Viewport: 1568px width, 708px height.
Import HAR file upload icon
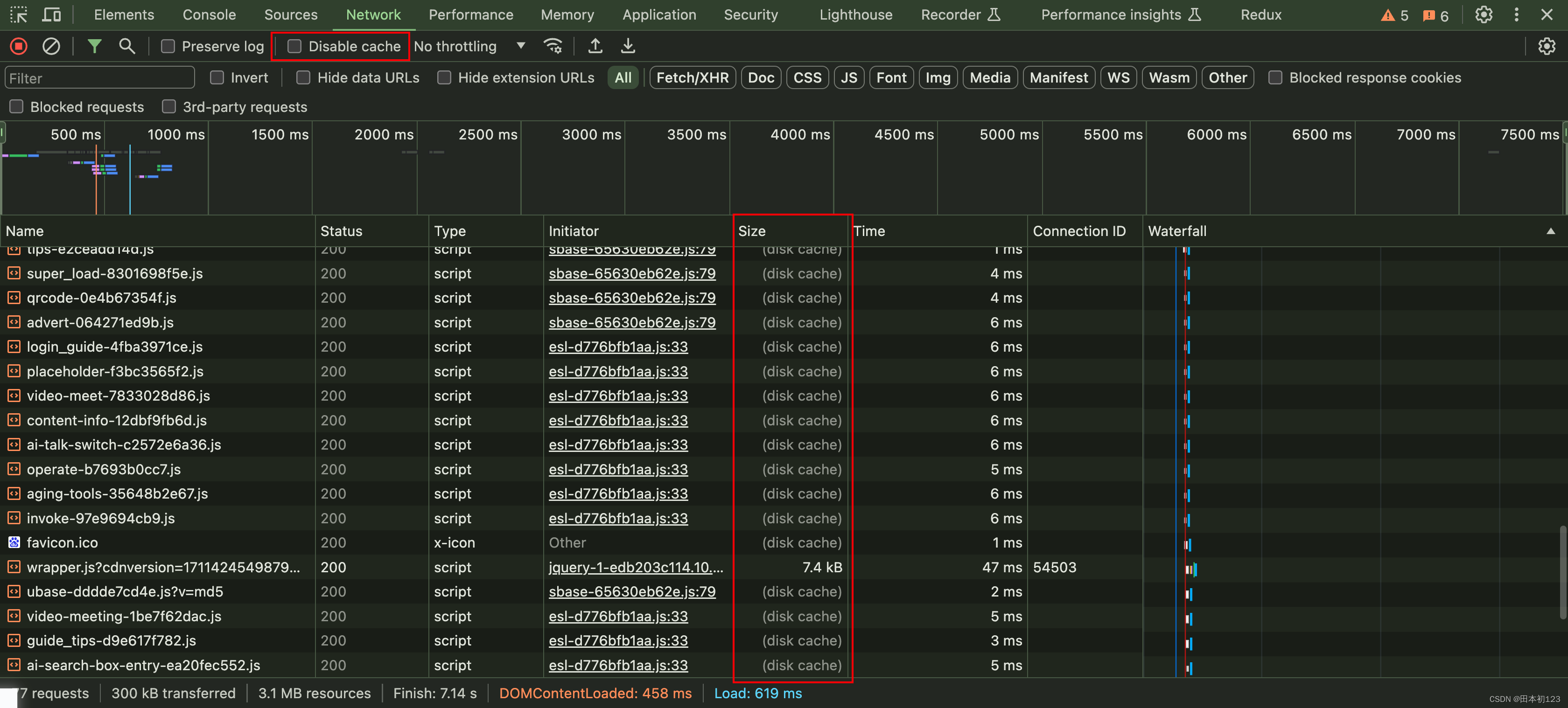tap(595, 46)
